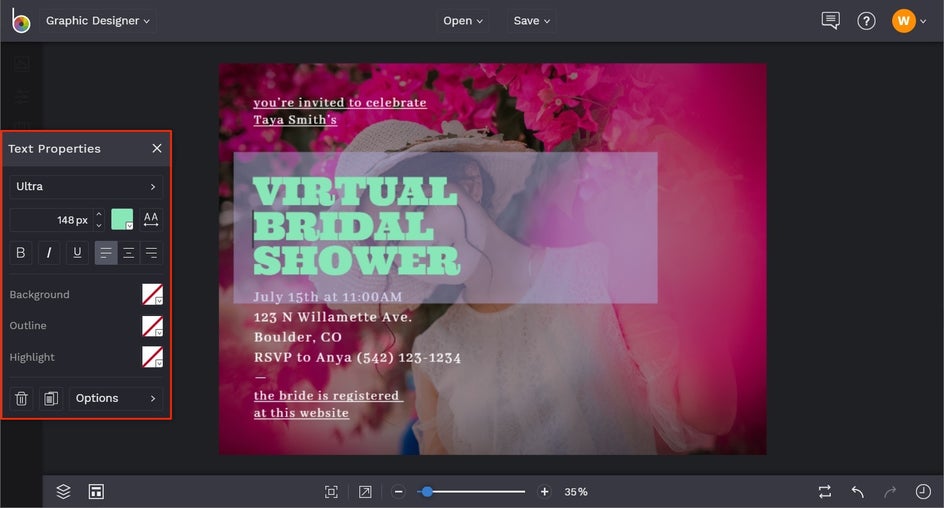
Task: Click the loop arrows icon beside undo
Action: point(825,492)
